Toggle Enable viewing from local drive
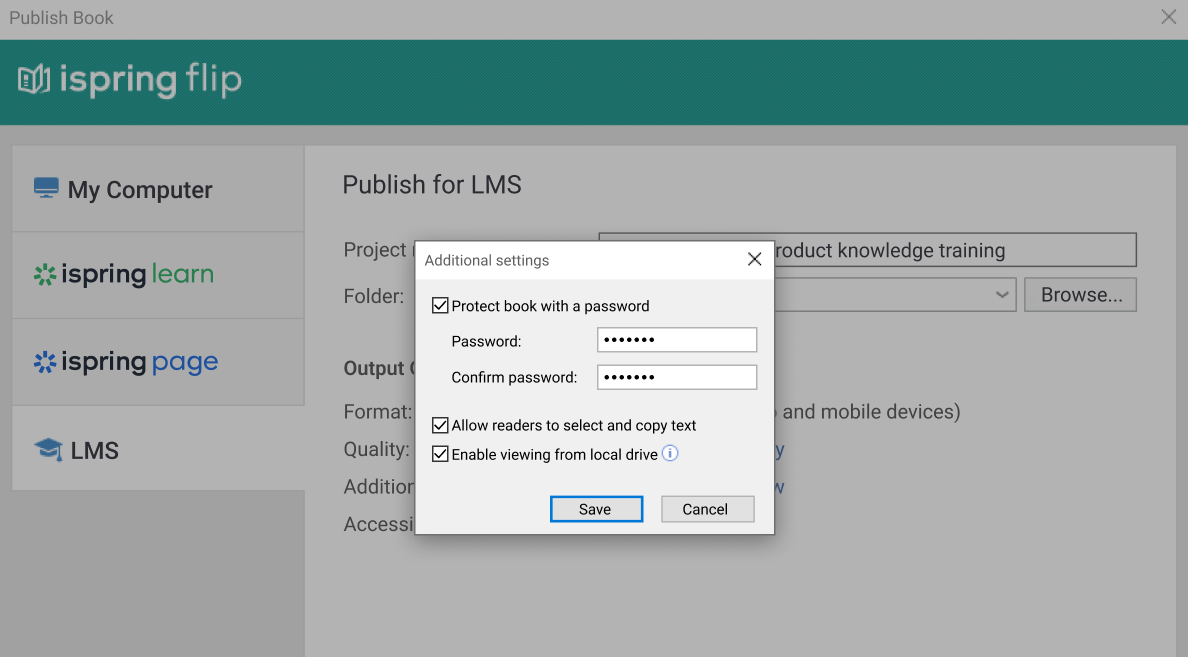The image size is (1188, 657). (x=440, y=453)
